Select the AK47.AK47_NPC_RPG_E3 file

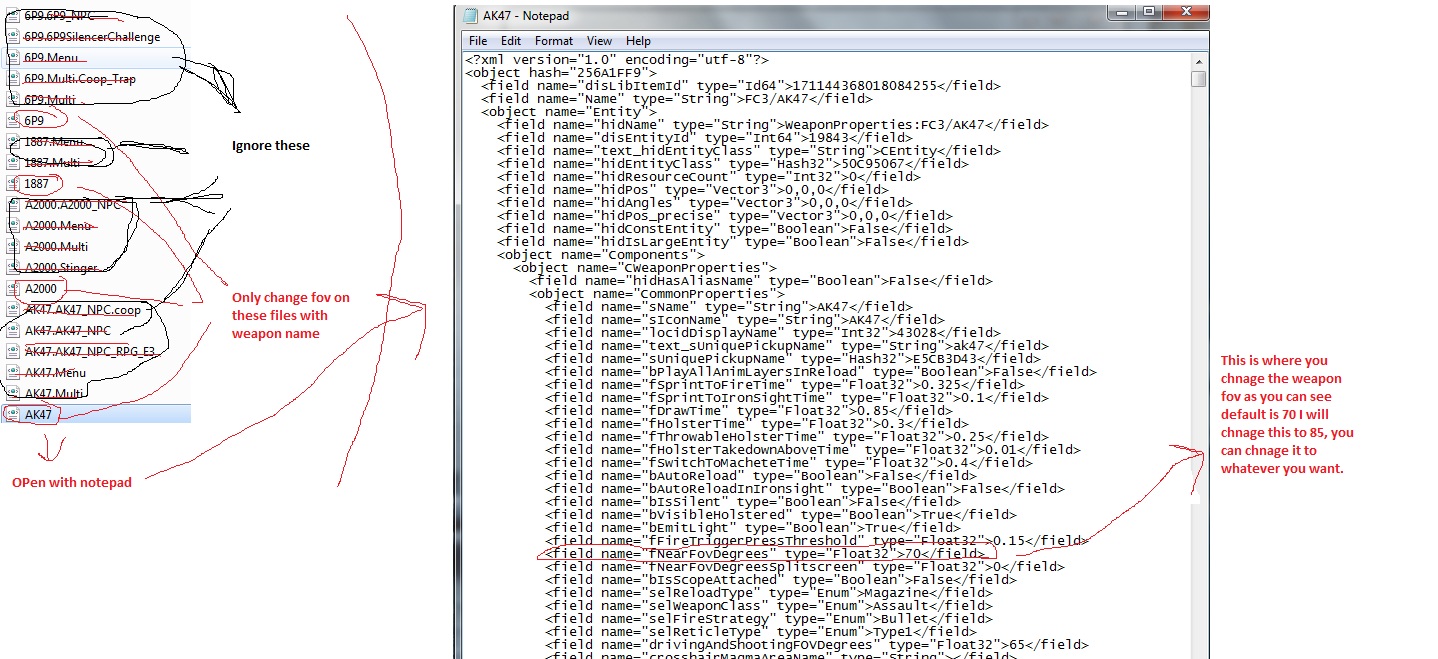(90, 351)
